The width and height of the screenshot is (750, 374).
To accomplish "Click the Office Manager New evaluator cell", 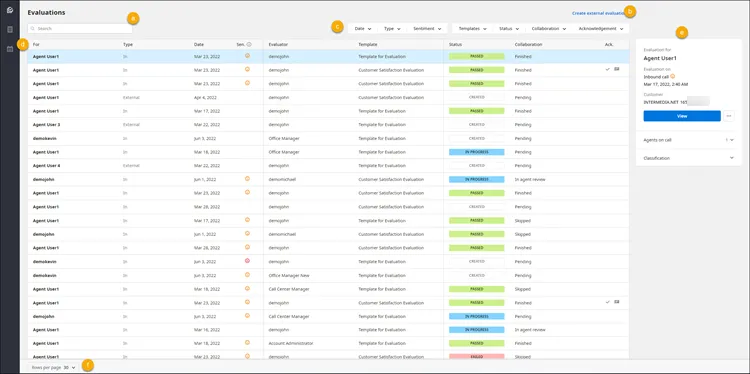I will (289, 275).
